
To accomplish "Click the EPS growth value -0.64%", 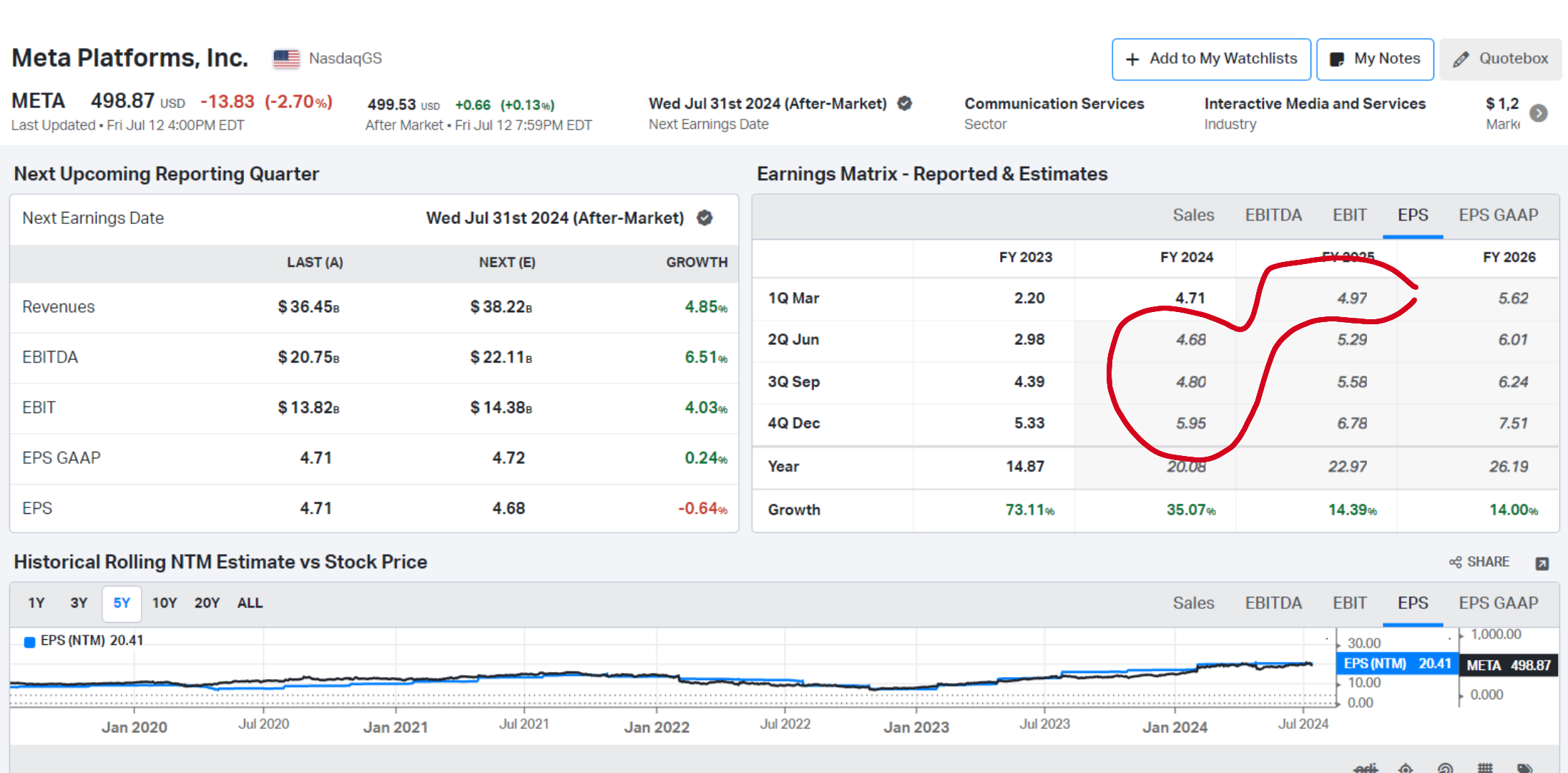I will (702, 509).
